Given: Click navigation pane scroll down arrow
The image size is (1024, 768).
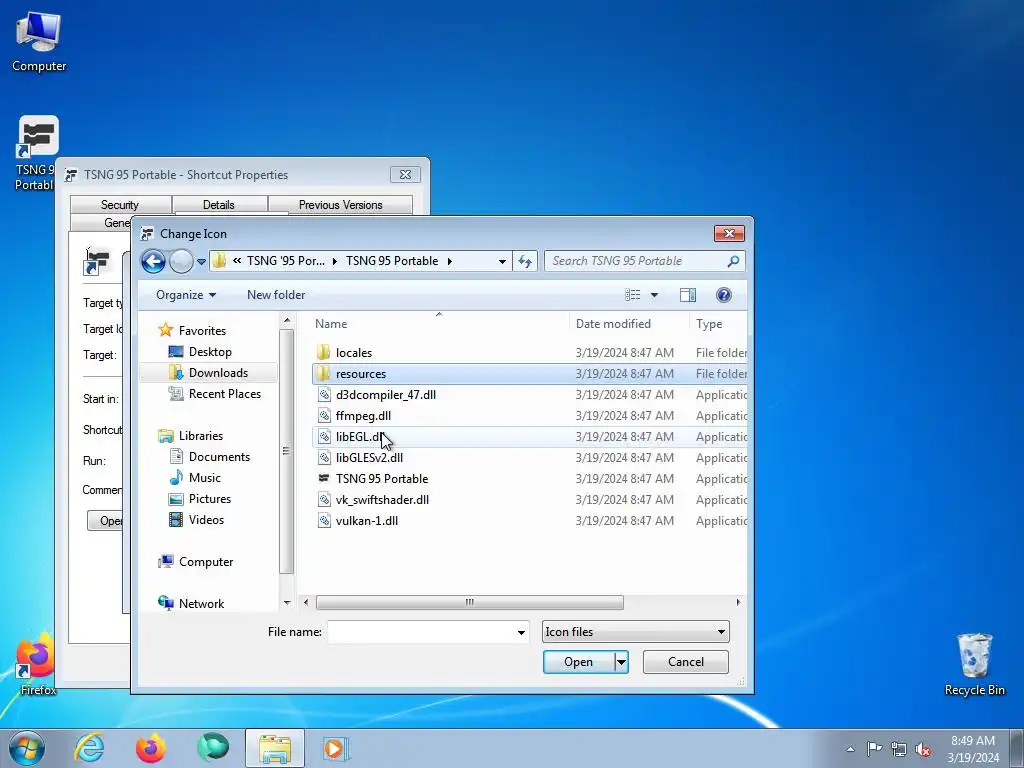Looking at the screenshot, I should tap(287, 603).
